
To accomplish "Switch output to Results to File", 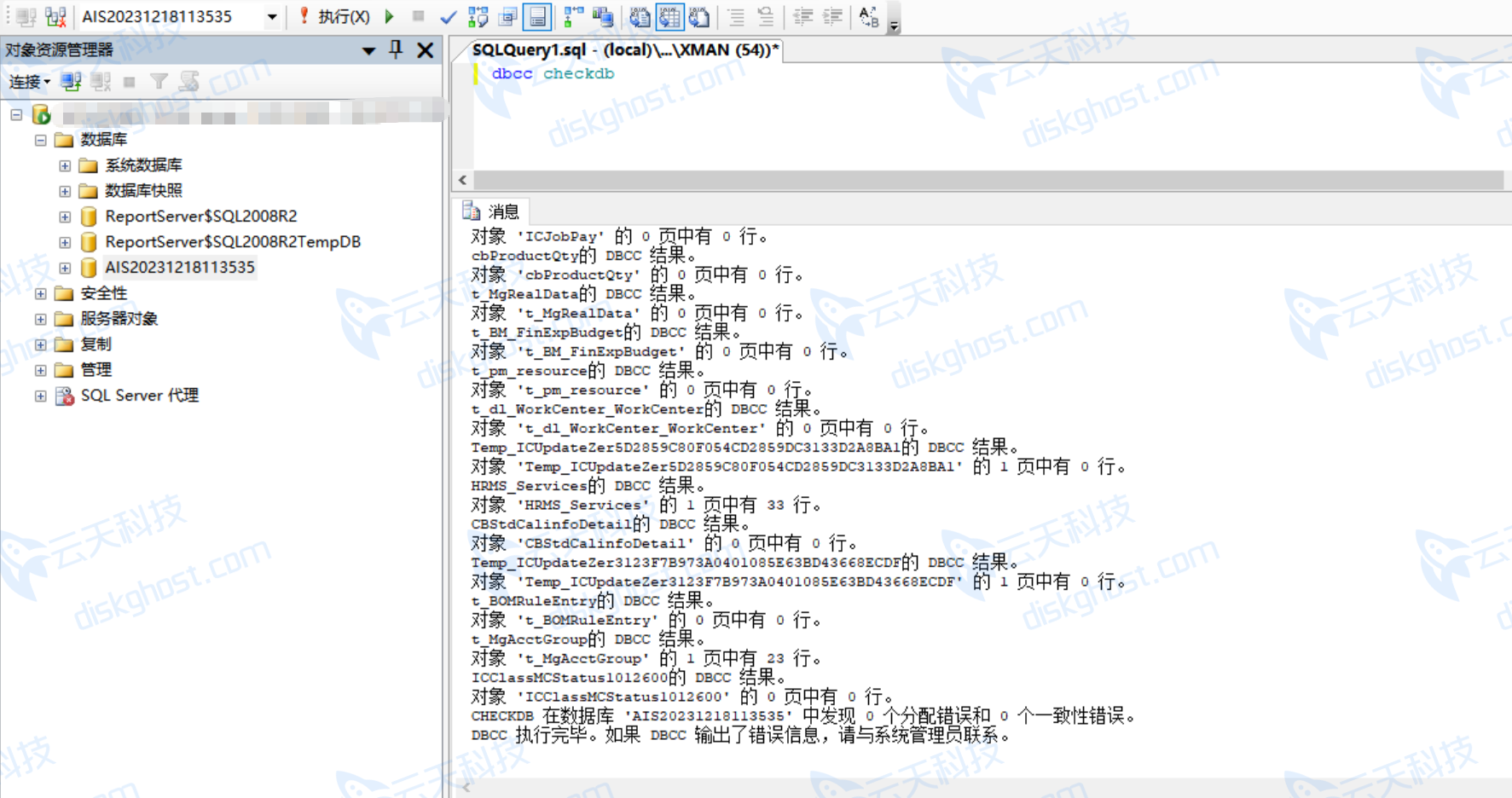I will (x=699, y=16).
